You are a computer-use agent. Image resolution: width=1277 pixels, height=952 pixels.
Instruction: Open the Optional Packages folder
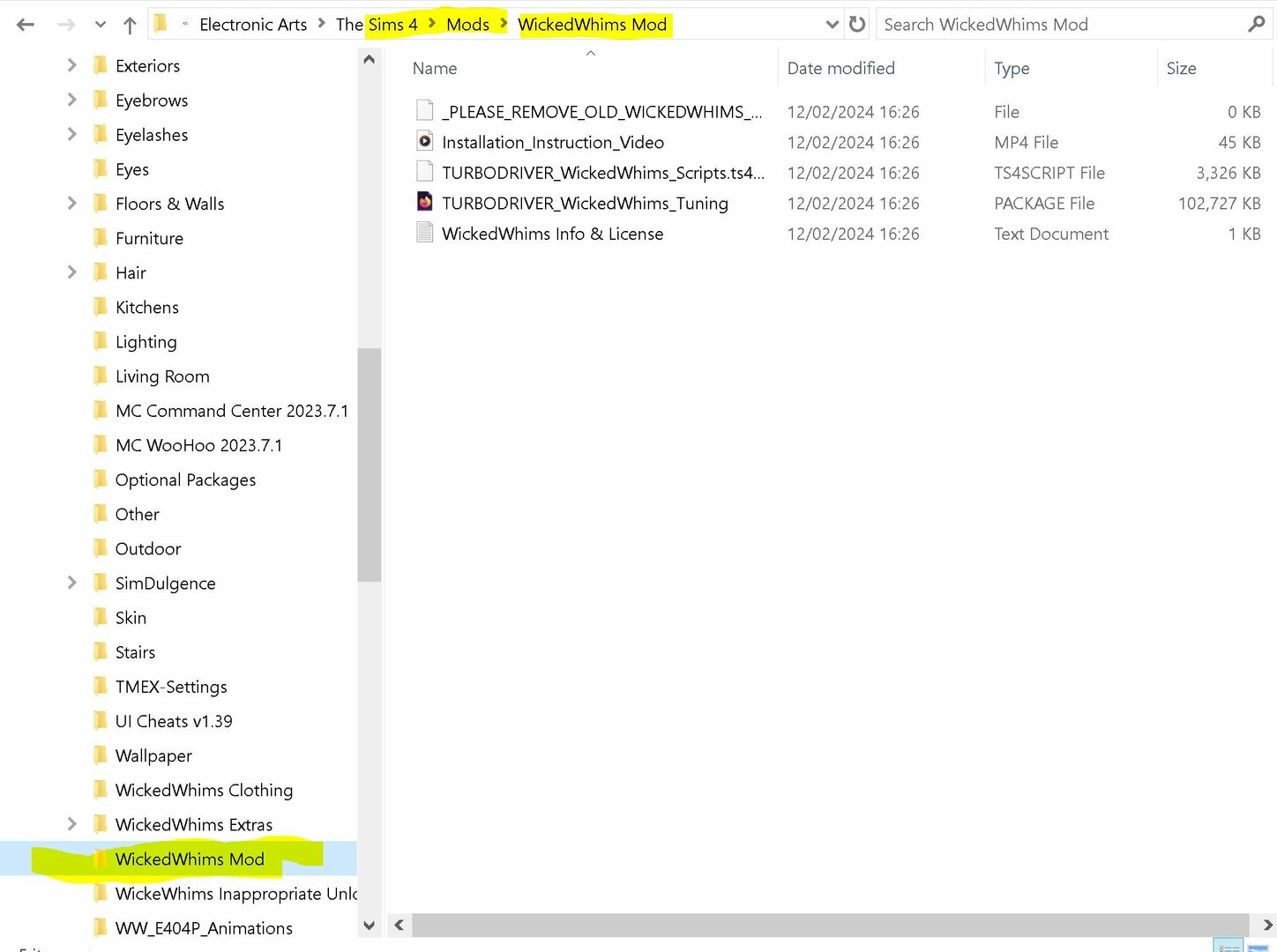pos(186,480)
